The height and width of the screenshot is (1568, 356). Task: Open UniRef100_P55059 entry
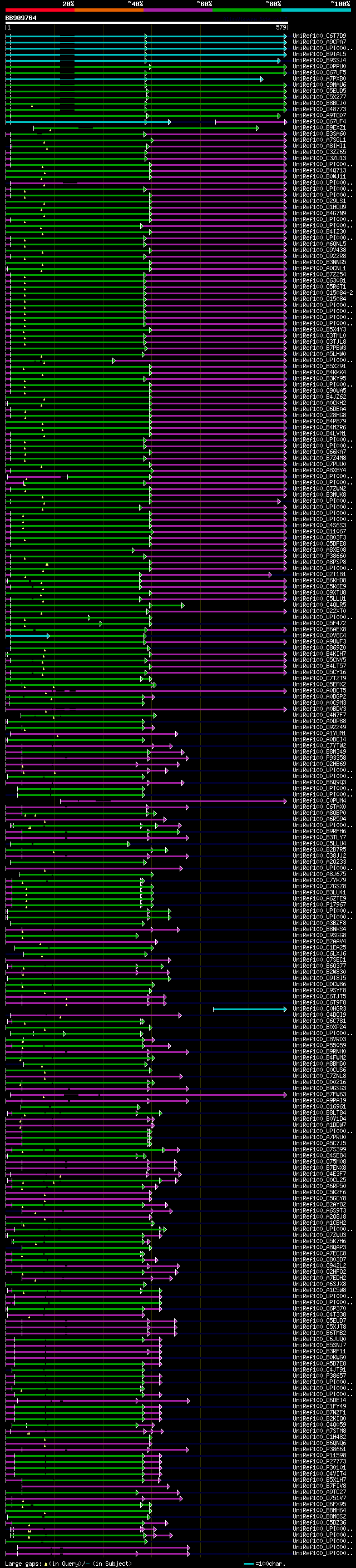(319, 1045)
